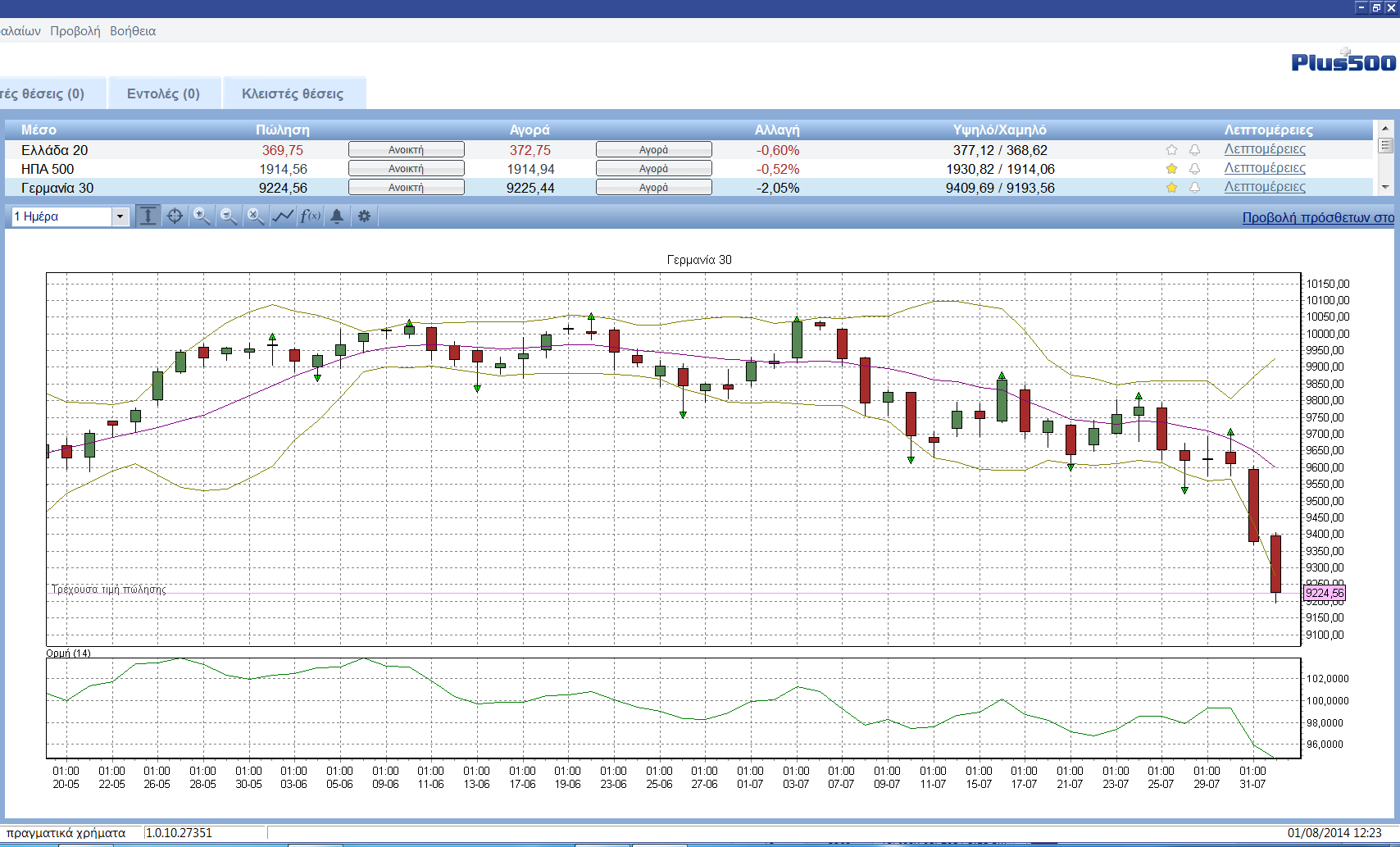Click Αγορά buy button for Ελλάδα 20
The image size is (1400, 847).
pos(654,150)
